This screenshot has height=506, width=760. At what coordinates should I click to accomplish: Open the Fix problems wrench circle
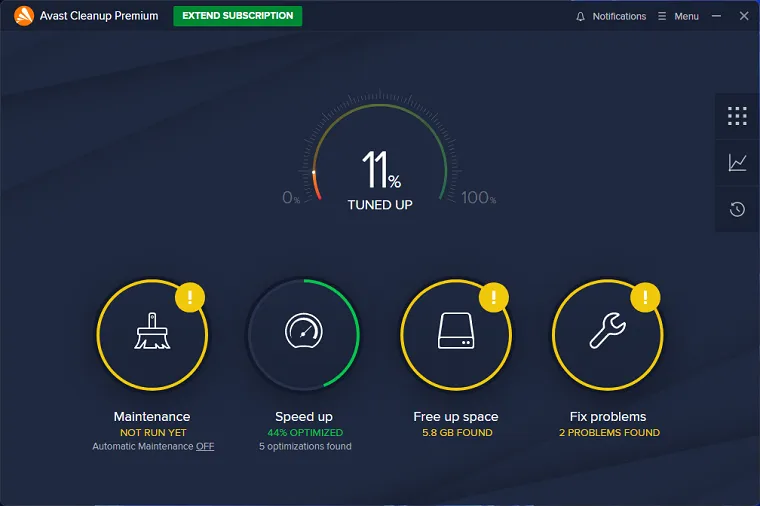pos(608,334)
